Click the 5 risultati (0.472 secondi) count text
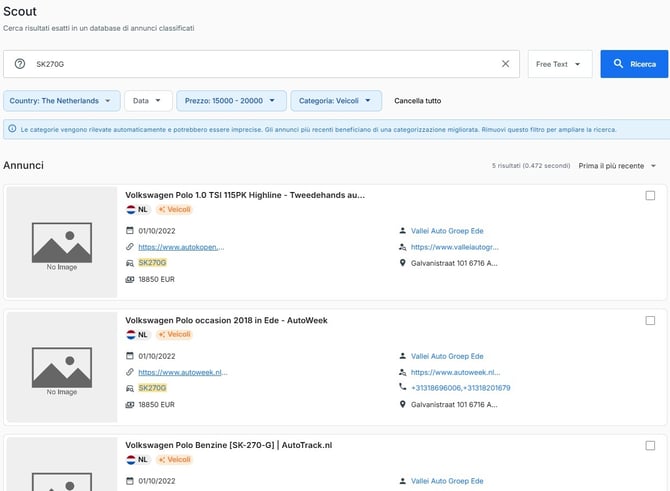This screenshot has height=491, width=670. (x=531, y=166)
